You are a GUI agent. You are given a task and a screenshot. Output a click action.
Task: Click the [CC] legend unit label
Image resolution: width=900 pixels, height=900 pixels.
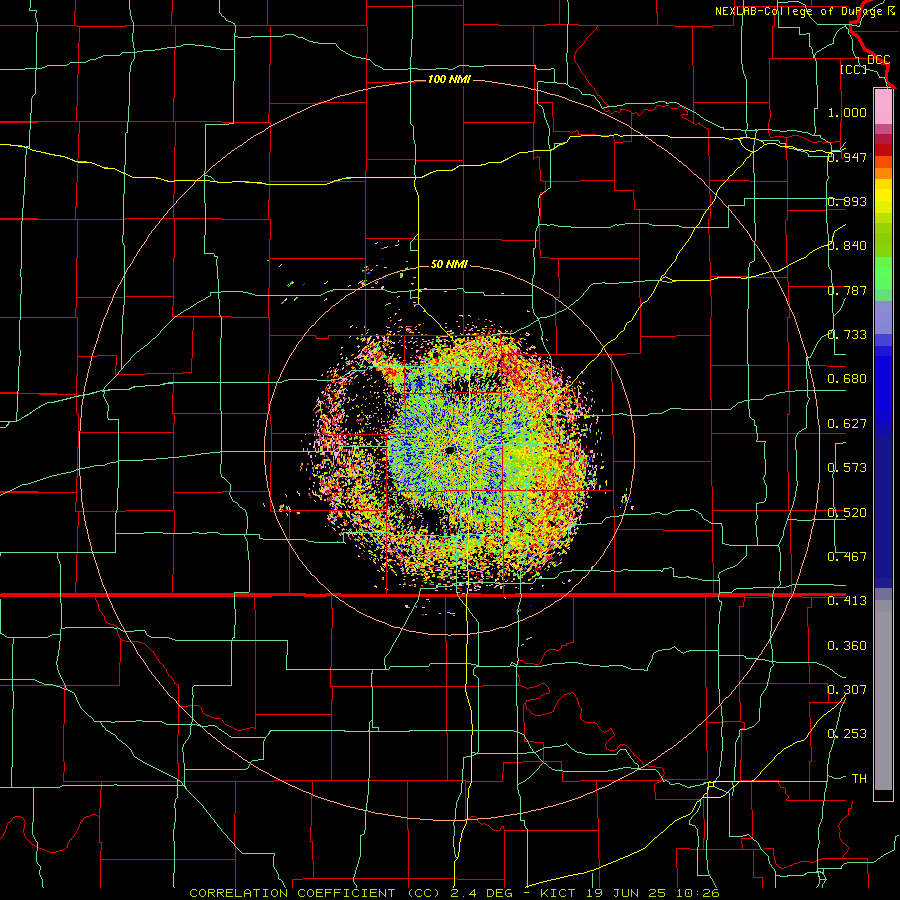[x=853, y=69]
